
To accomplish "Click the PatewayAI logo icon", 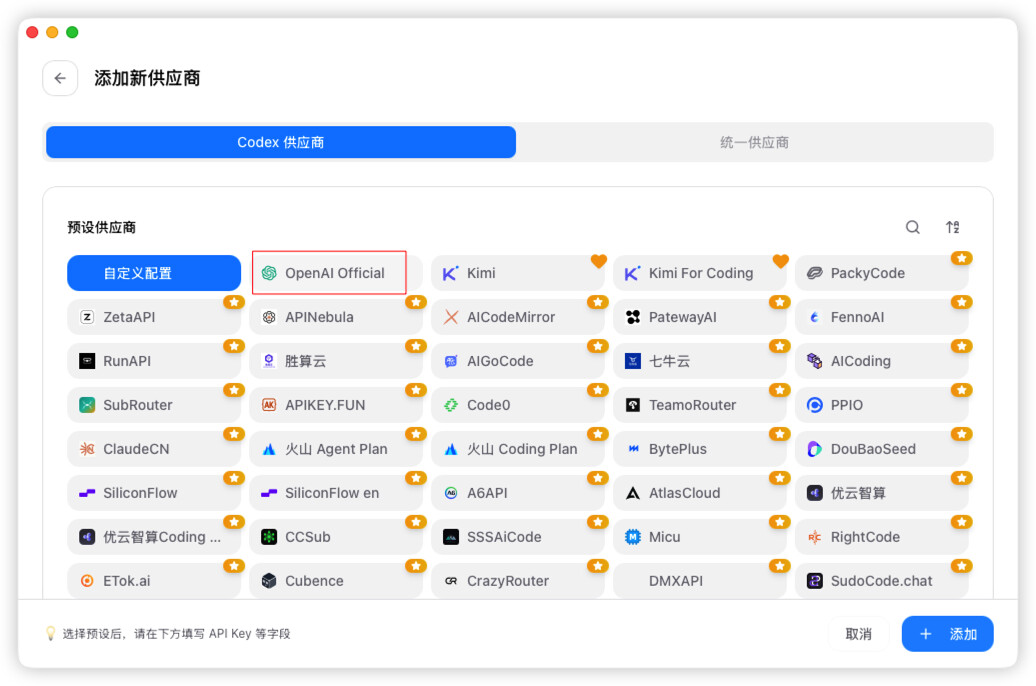I will (x=633, y=317).
